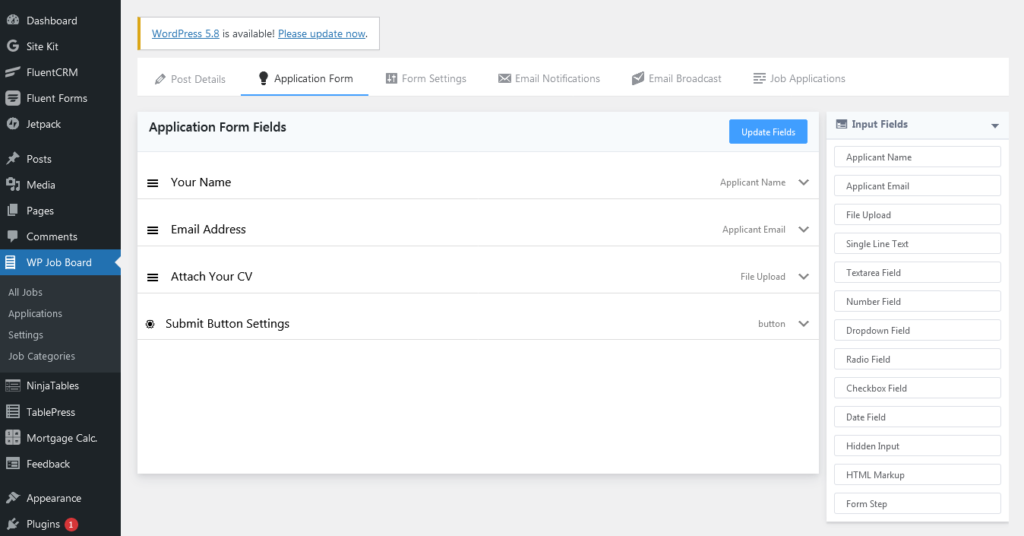Grab the drag handle for Your Name
This screenshot has height=536, width=1024.
[153, 183]
